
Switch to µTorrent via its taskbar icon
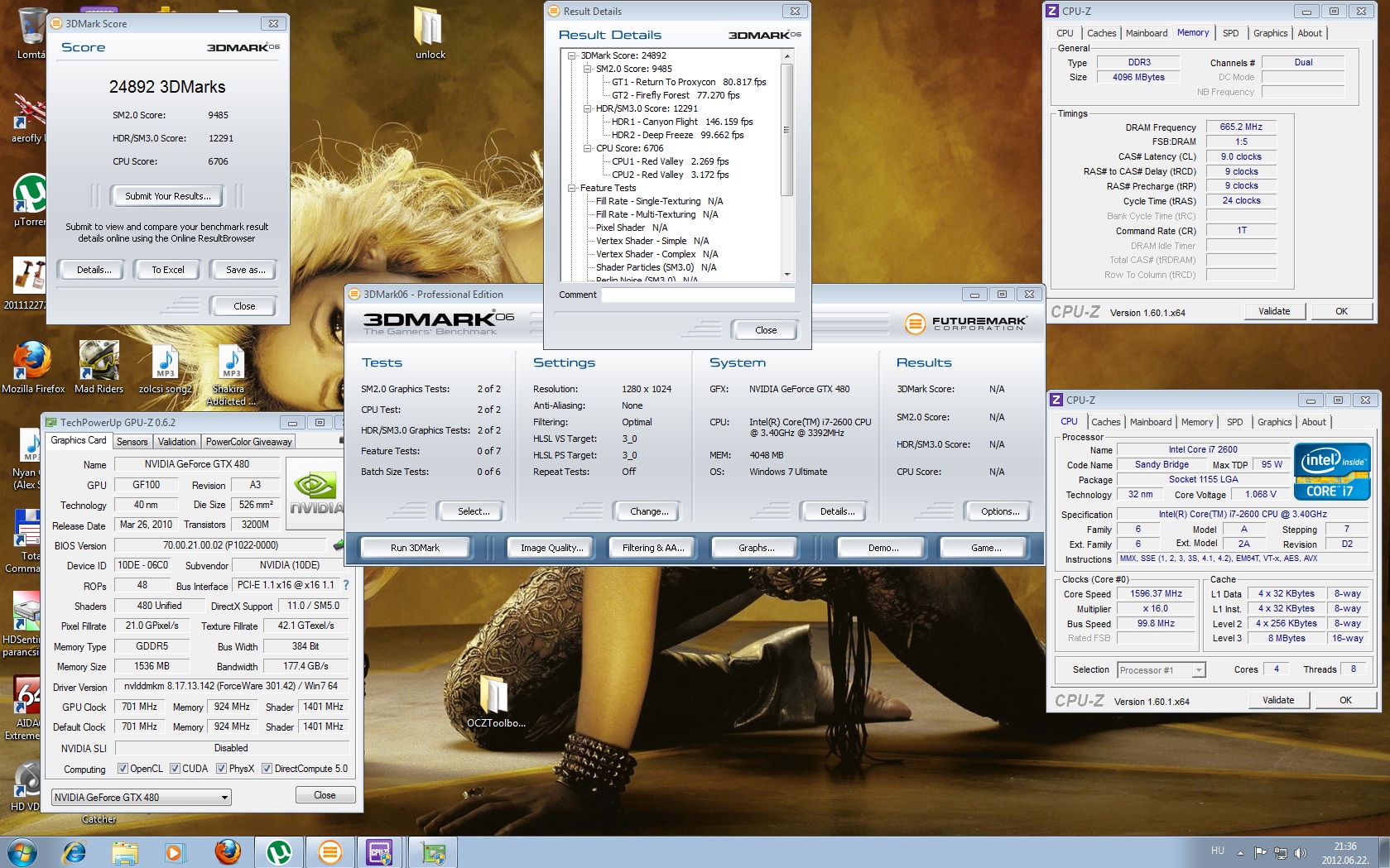[x=278, y=851]
